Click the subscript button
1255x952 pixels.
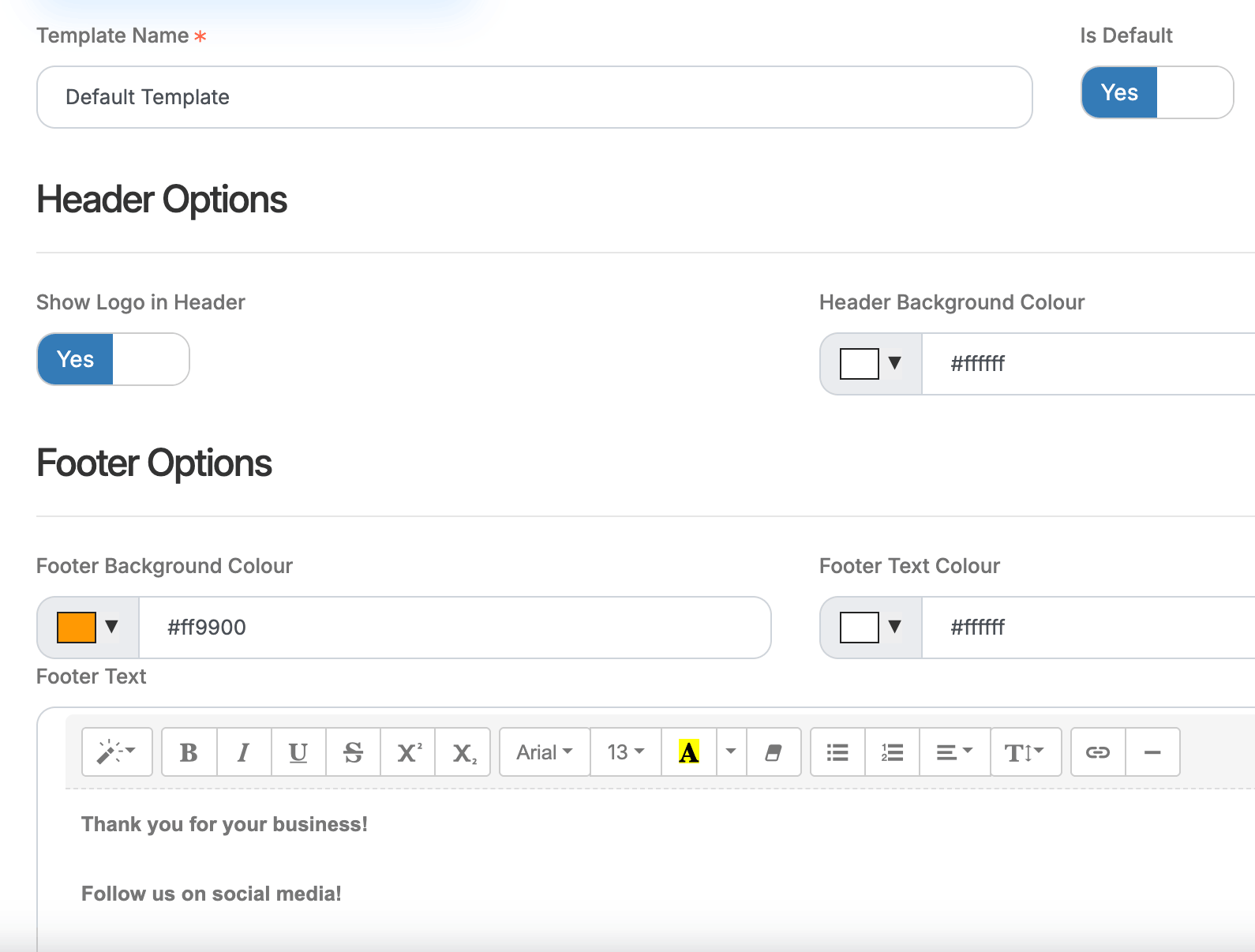pyautogui.click(x=463, y=752)
